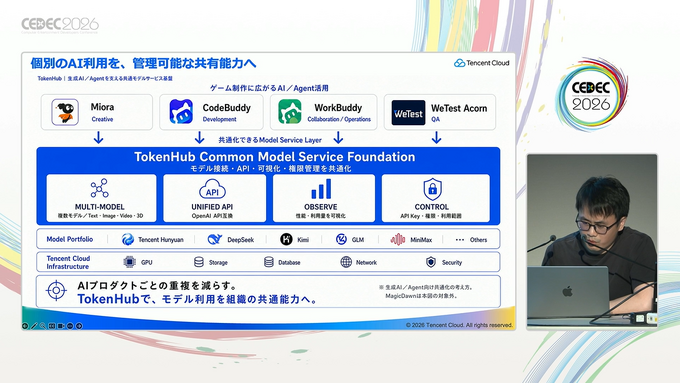Click the slide title '個別のAI利用を、管理可能な共有能力へ'
The image size is (680, 383).
tap(143, 63)
